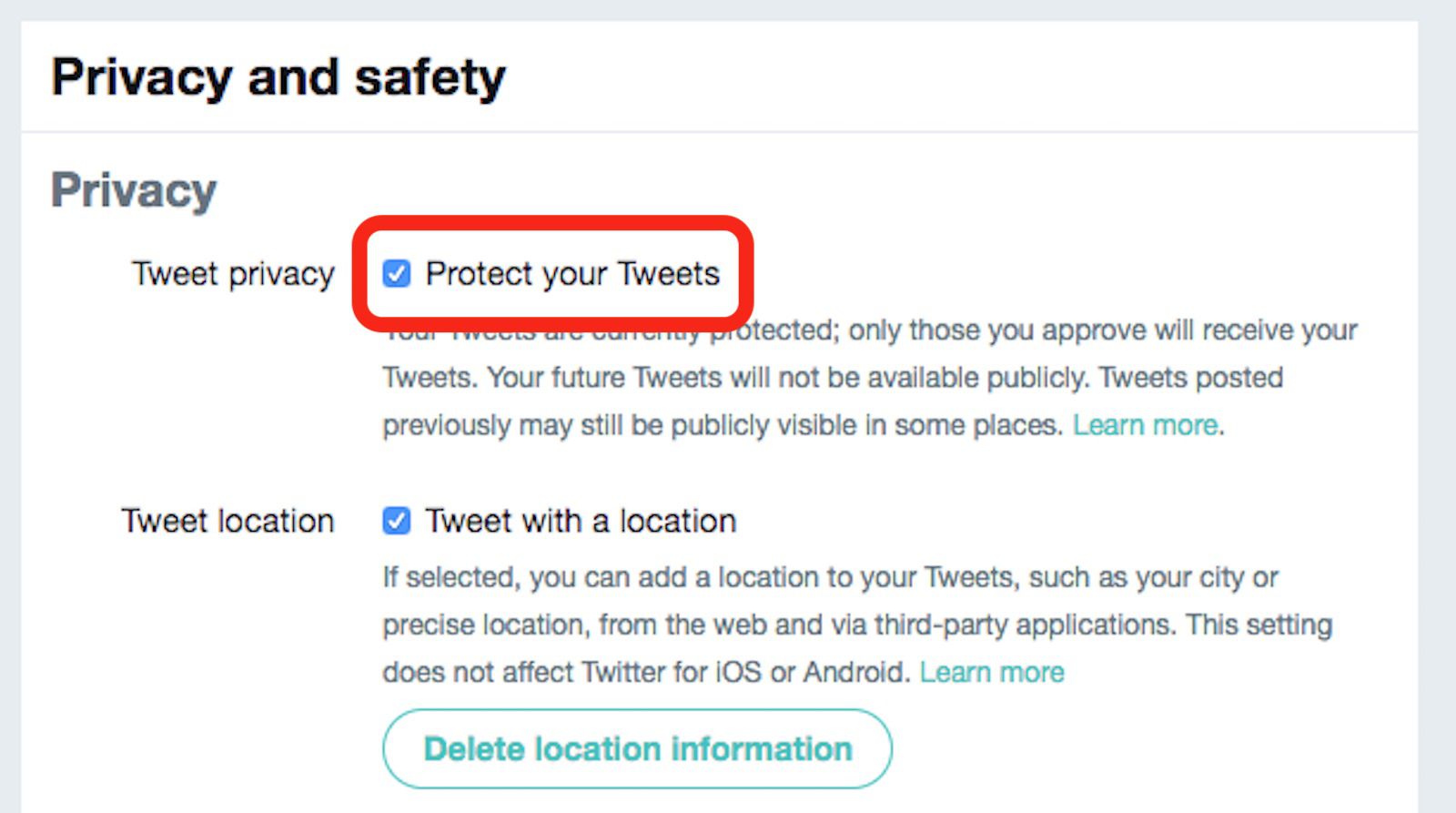Click the Tweet location setting label
The width and height of the screenshot is (1456, 813).
coord(227,521)
